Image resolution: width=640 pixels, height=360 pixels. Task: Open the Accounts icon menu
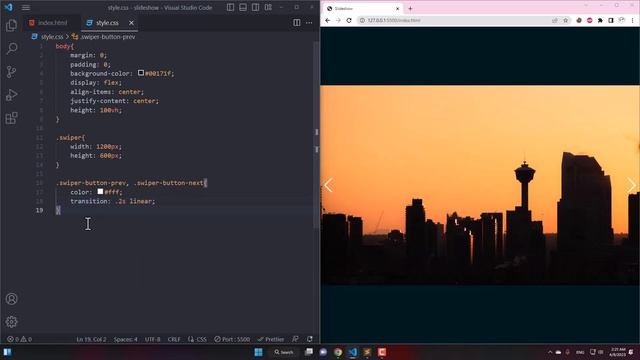[11, 299]
